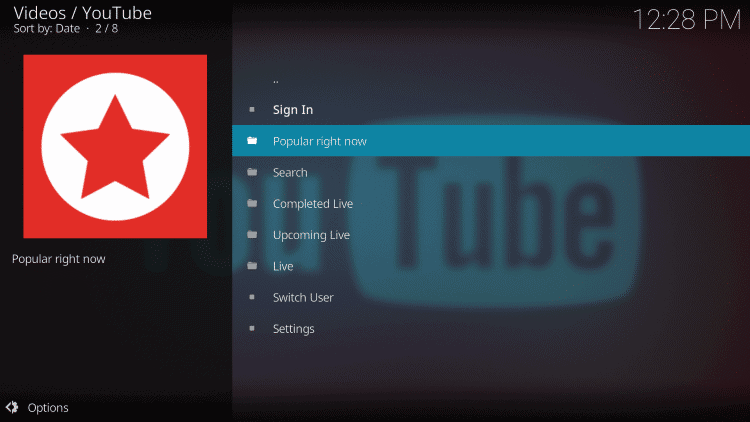Click the bullet icon beside Switch User
The height and width of the screenshot is (422, 750).
252,297
